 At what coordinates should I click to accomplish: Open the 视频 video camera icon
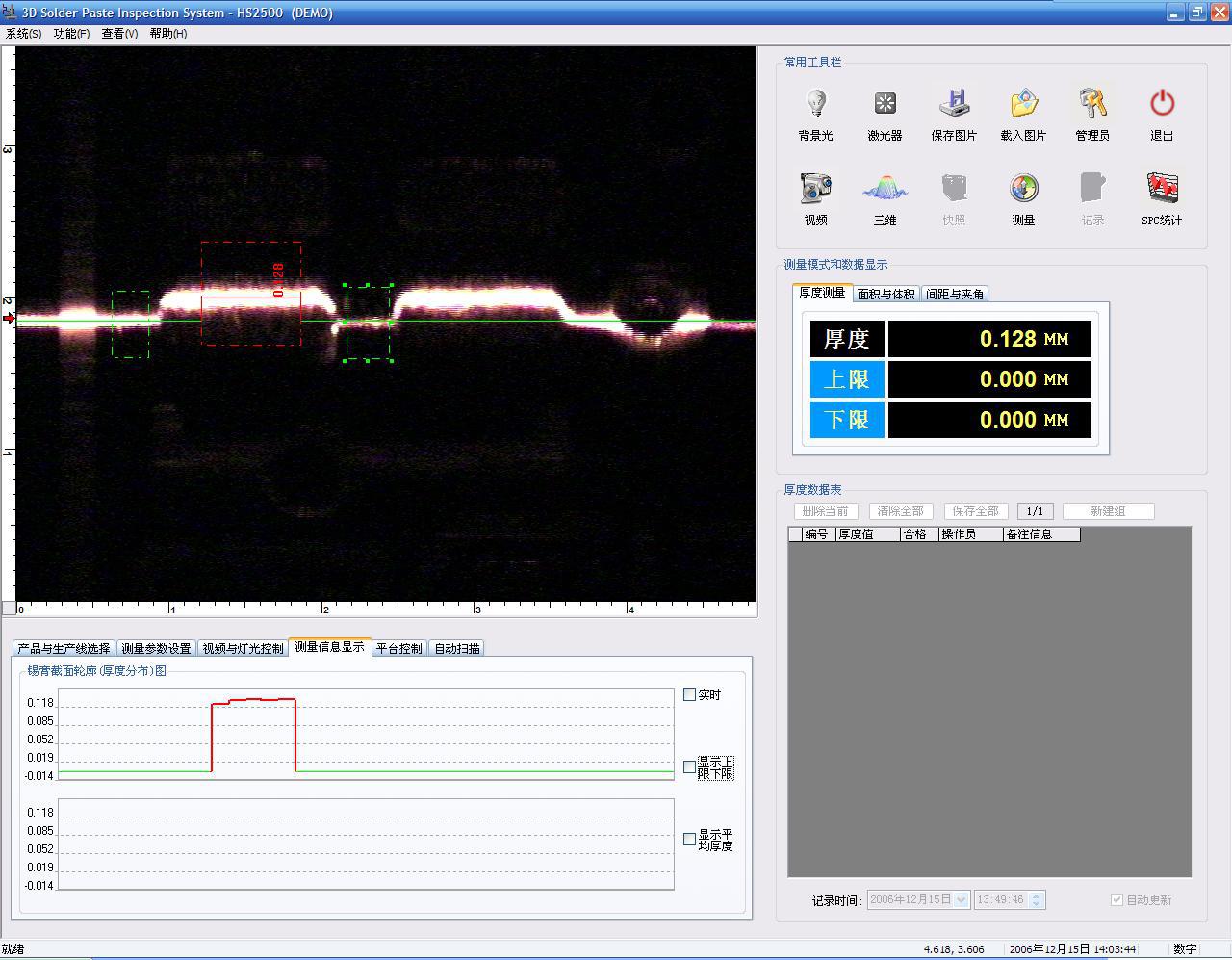pos(815,189)
